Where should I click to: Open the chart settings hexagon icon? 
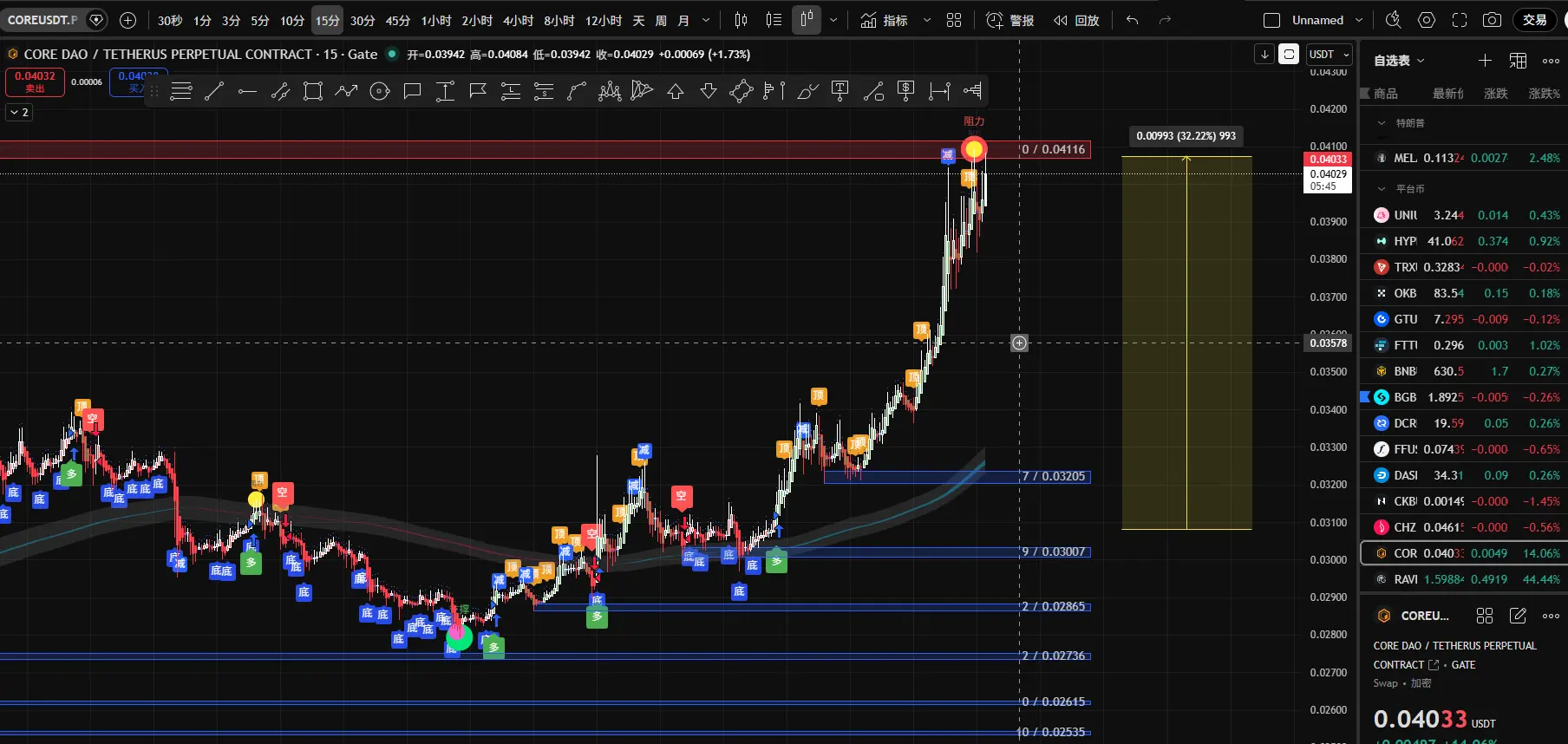click(1427, 20)
